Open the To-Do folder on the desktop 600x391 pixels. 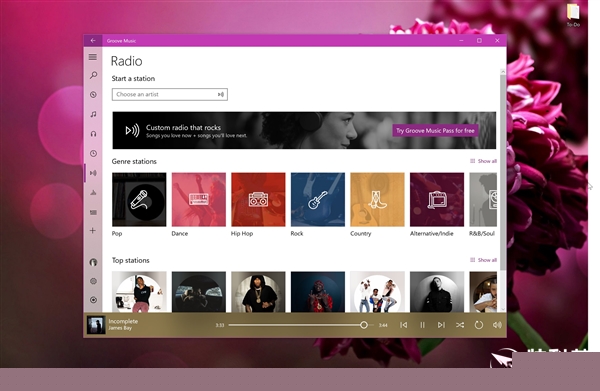(573, 15)
